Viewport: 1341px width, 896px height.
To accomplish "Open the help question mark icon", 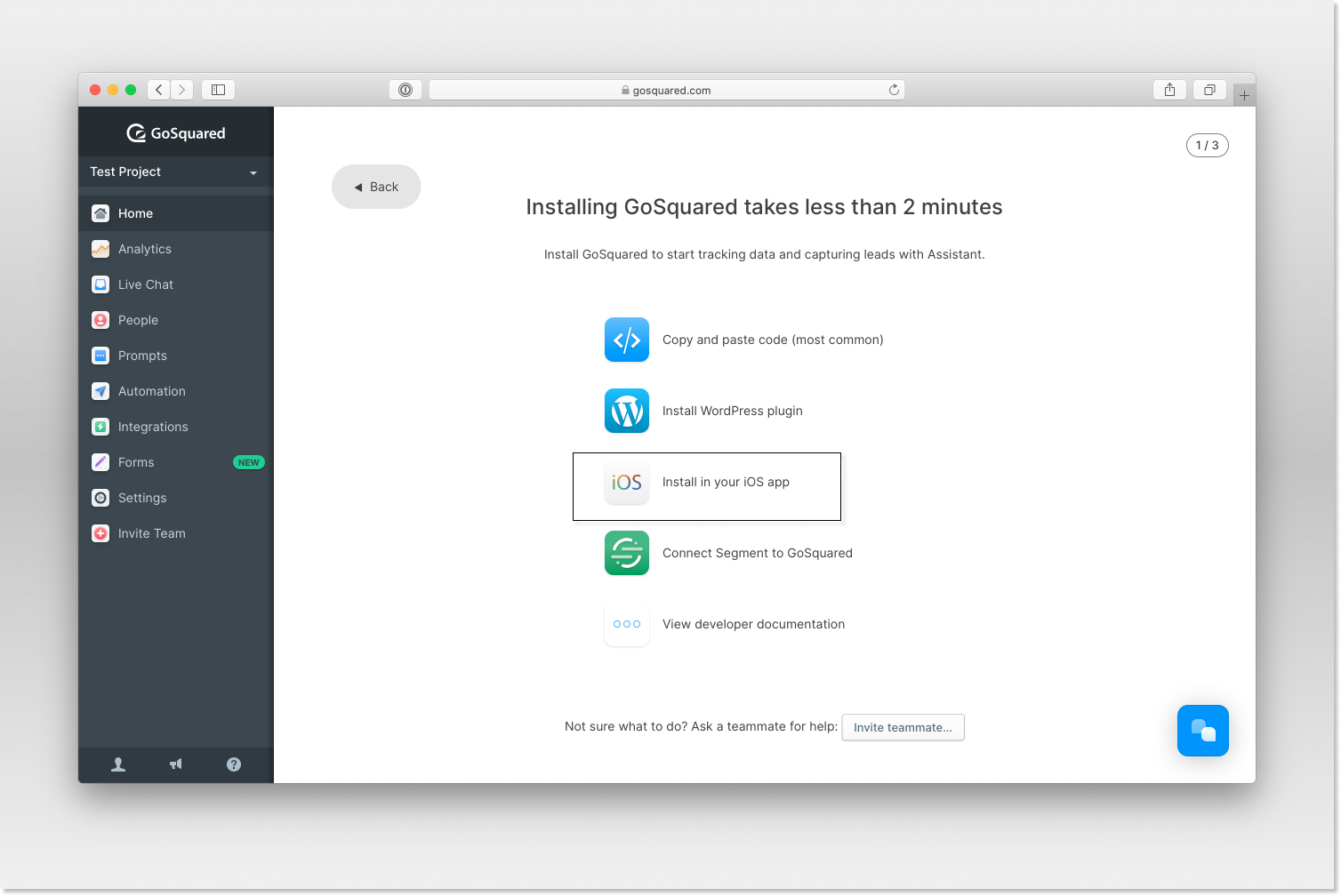I will coord(234,764).
